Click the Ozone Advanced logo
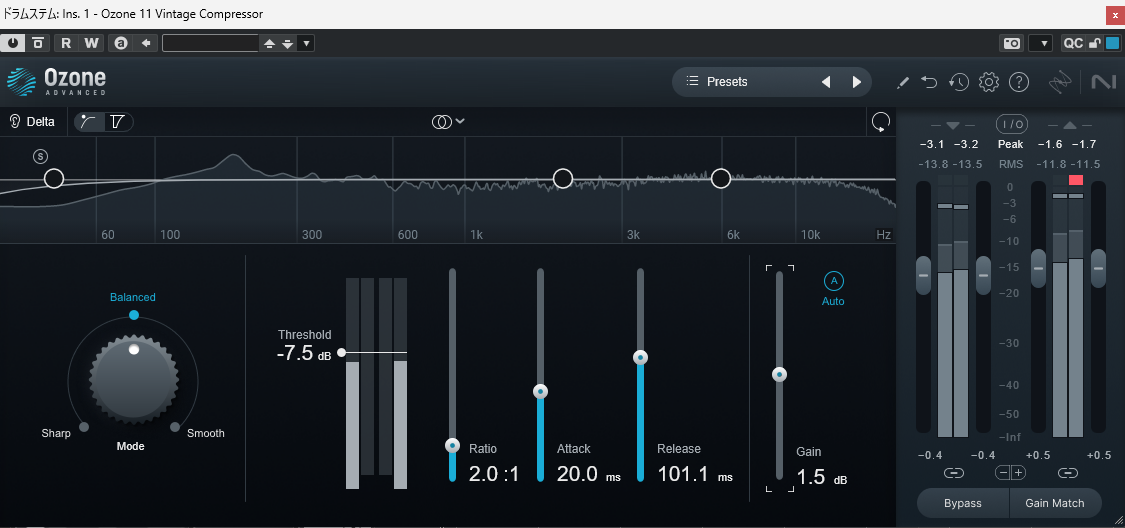This screenshot has width=1125, height=528. tap(57, 82)
